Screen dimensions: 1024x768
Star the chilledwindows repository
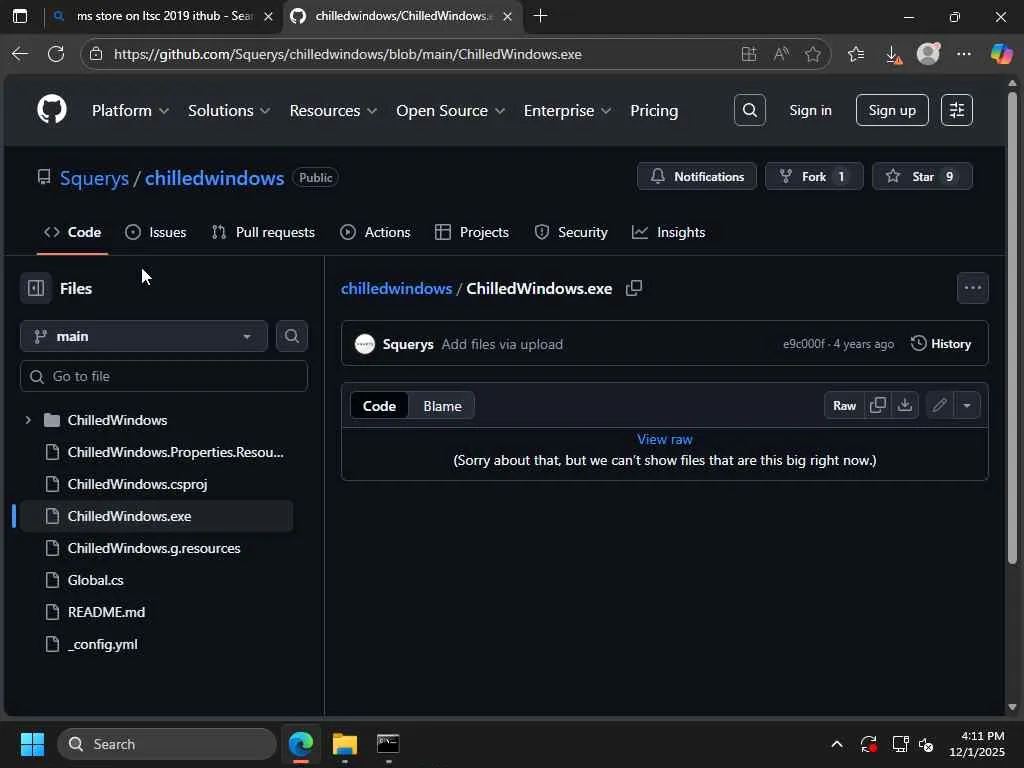(921, 176)
